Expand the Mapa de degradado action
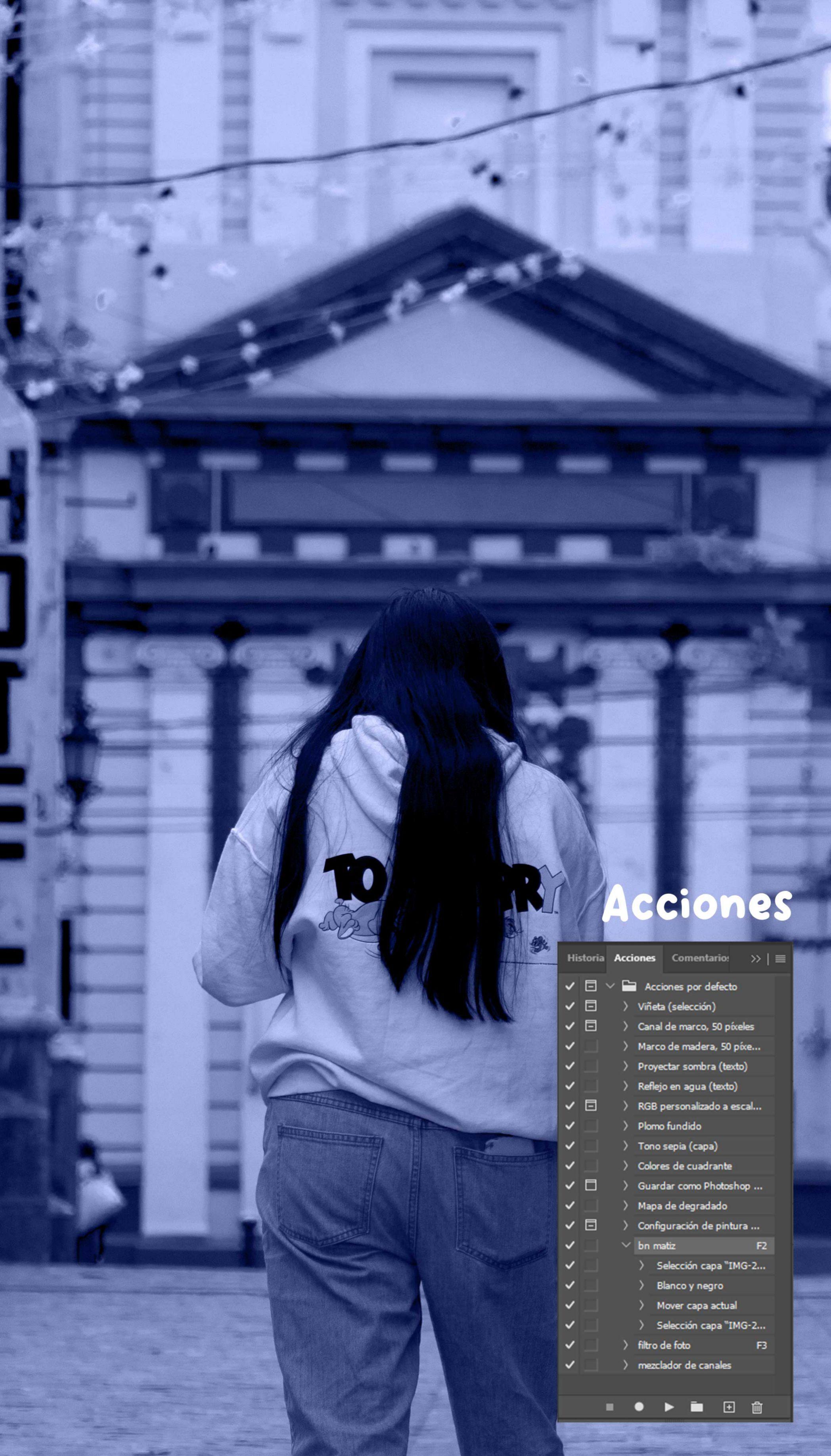 click(626, 1206)
